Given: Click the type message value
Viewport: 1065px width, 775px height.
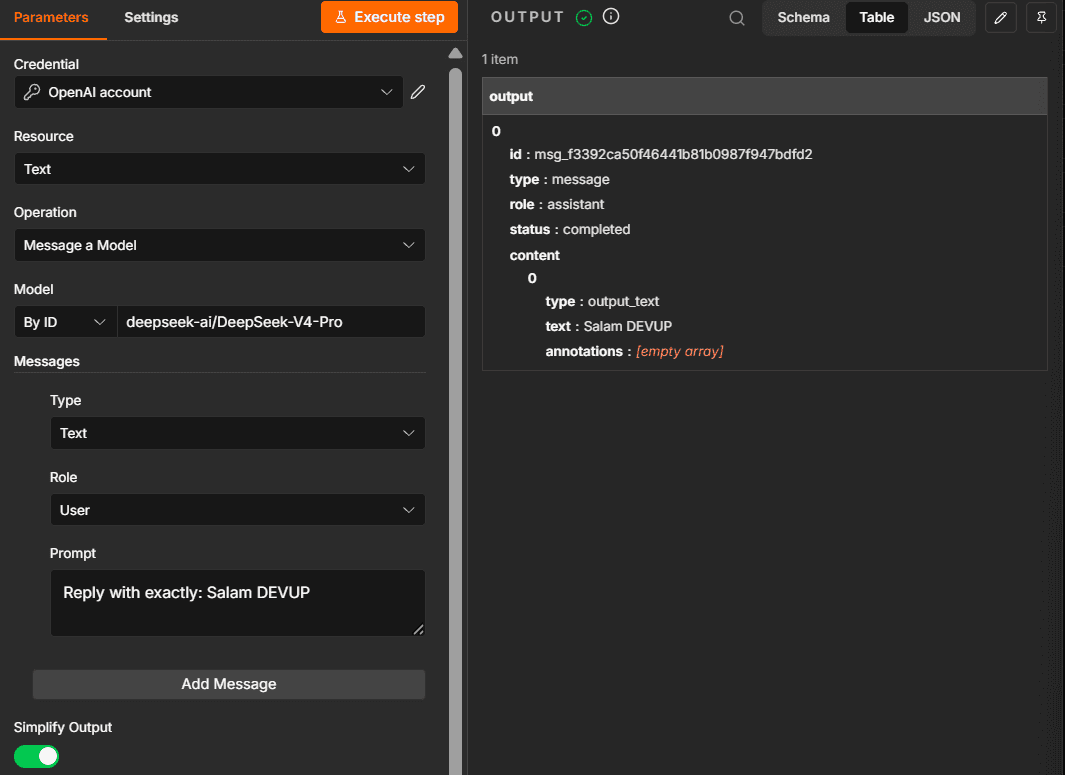Looking at the screenshot, I should [581, 179].
